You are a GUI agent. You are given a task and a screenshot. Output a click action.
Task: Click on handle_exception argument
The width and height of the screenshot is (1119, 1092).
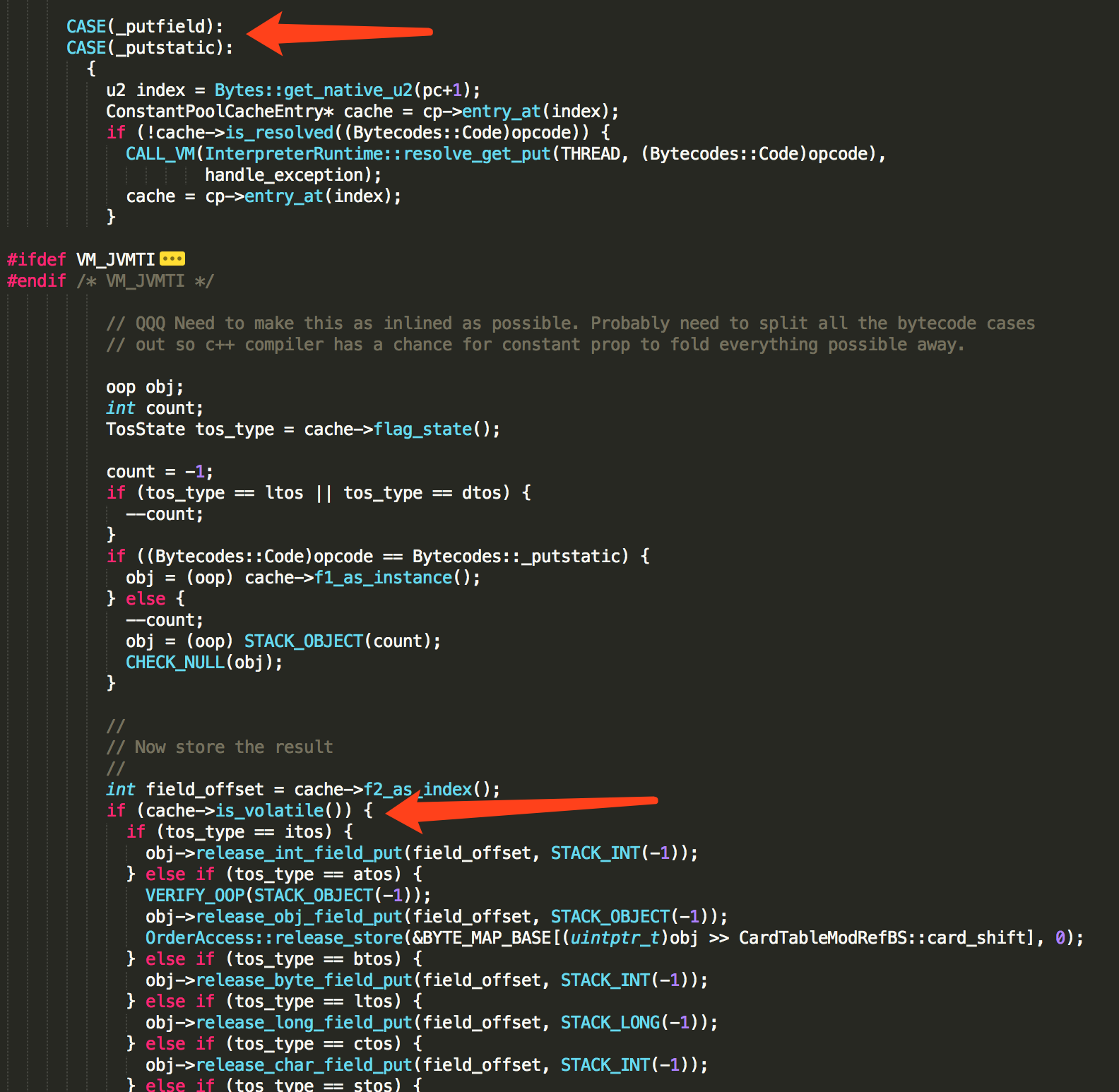(x=283, y=175)
